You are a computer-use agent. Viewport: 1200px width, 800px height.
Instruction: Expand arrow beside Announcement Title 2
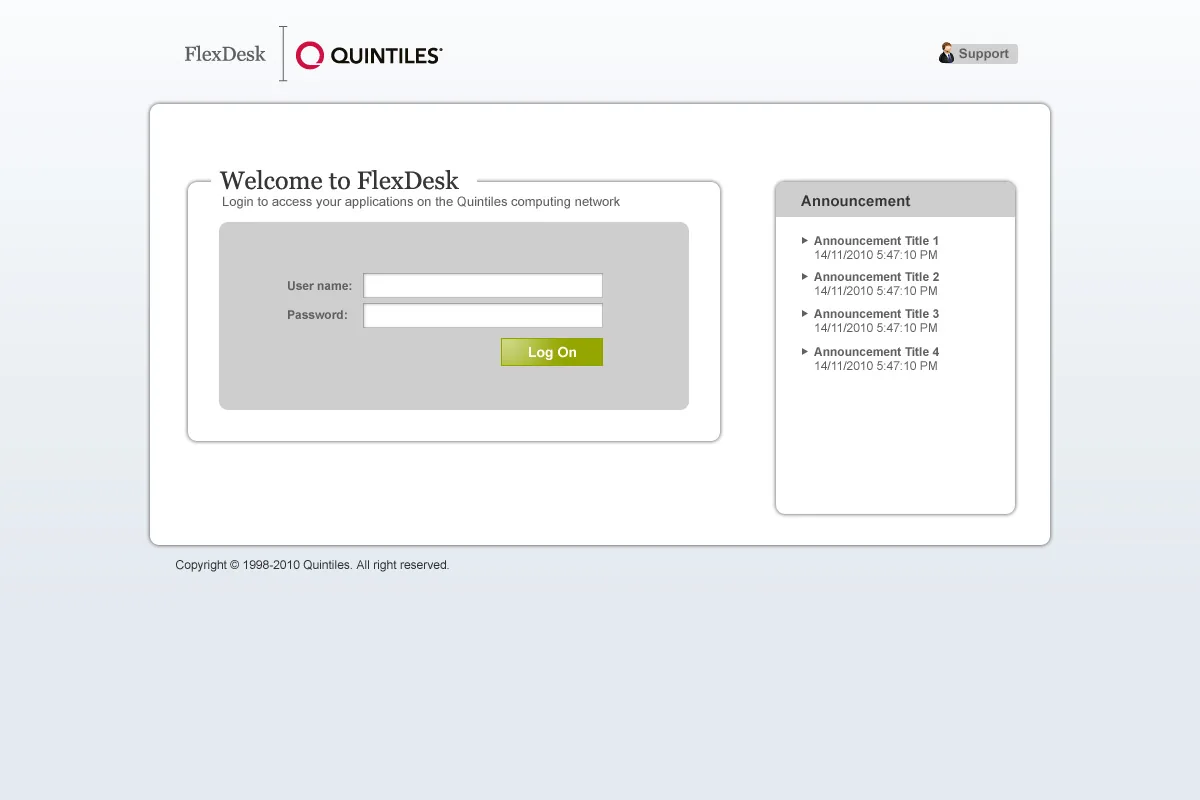[805, 276]
